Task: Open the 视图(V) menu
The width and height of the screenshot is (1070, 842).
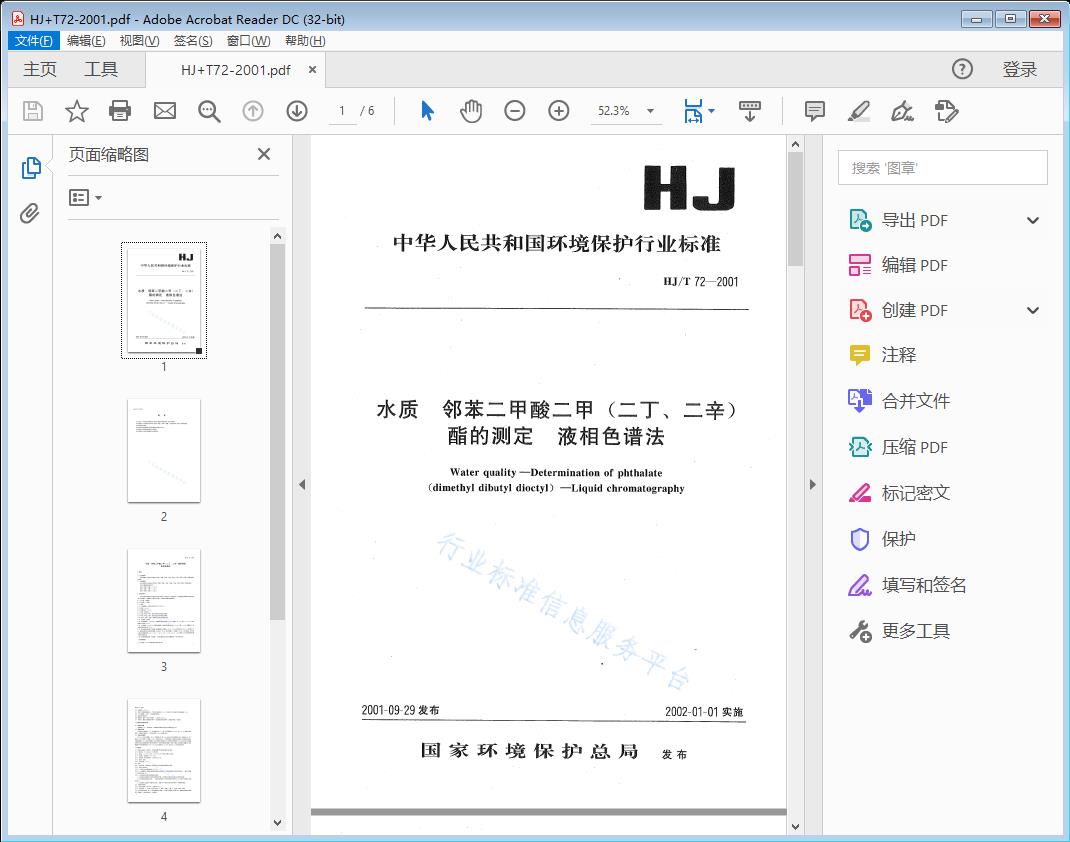Action: coord(139,41)
